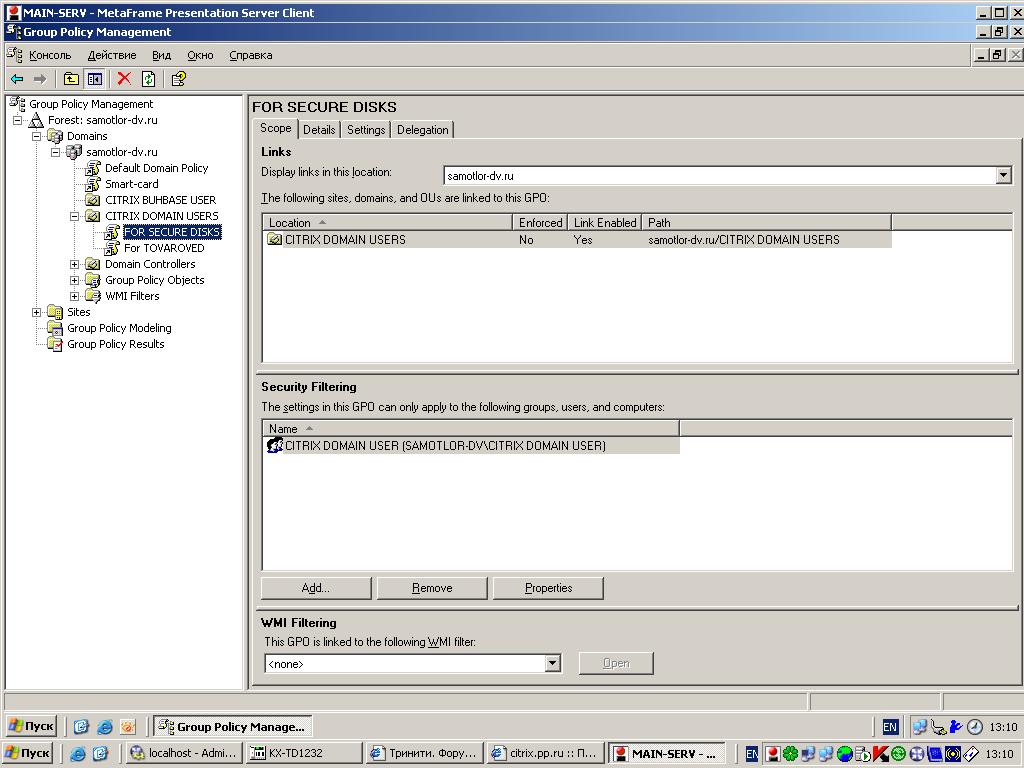The width and height of the screenshot is (1024, 768).
Task: Click the green Refresh icon
Action: 148,79
